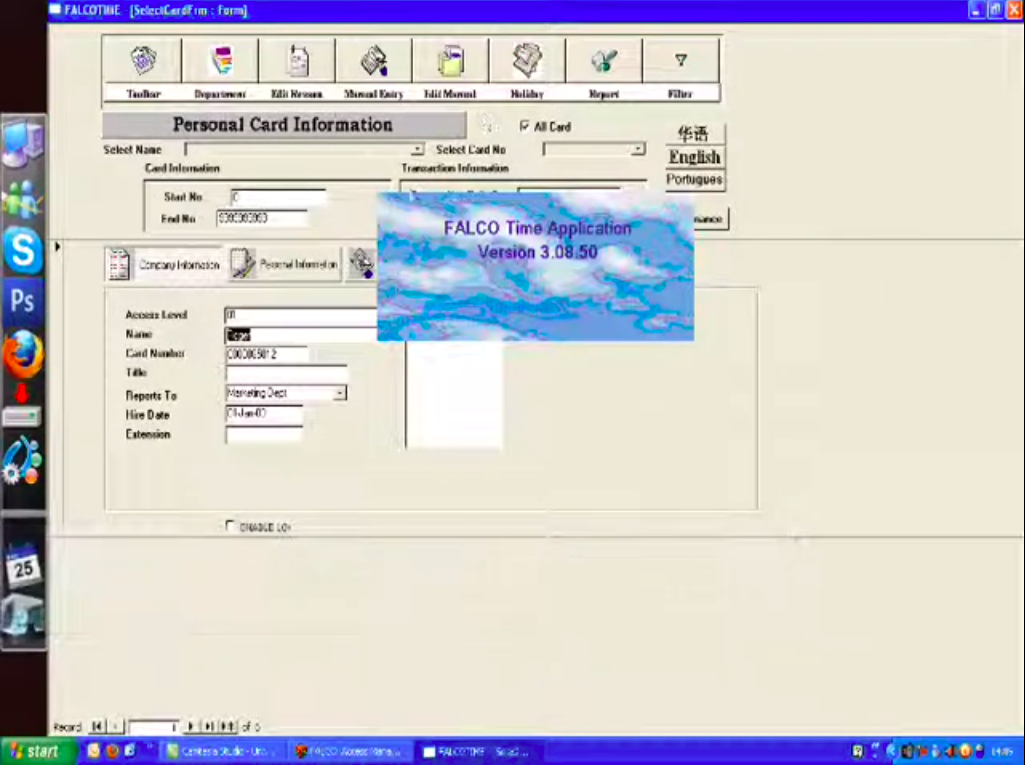Open Camtasia Studio taskbar window

point(222,752)
